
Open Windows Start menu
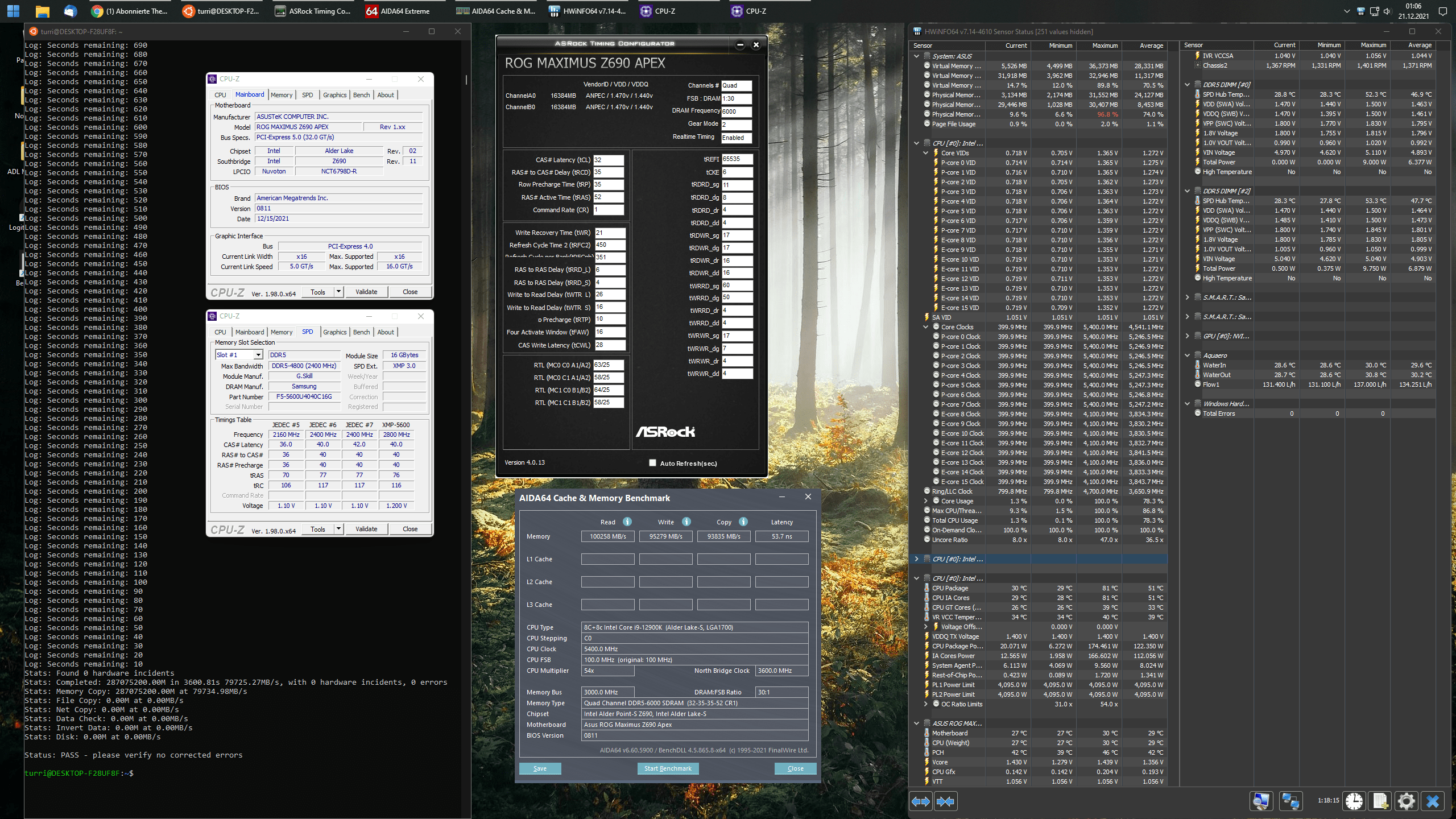pos(13,11)
